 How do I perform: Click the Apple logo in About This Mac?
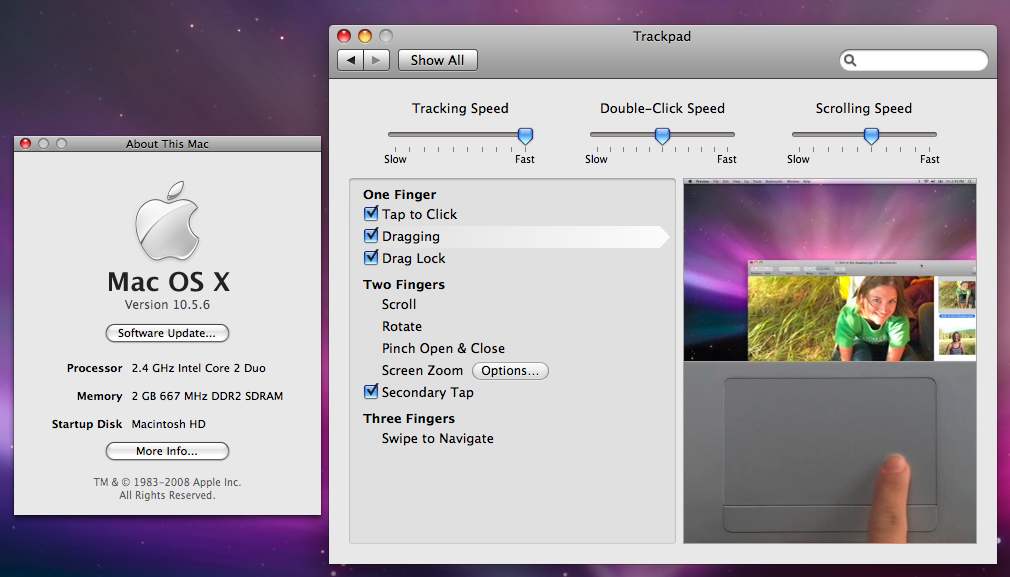pyautogui.click(x=167, y=222)
